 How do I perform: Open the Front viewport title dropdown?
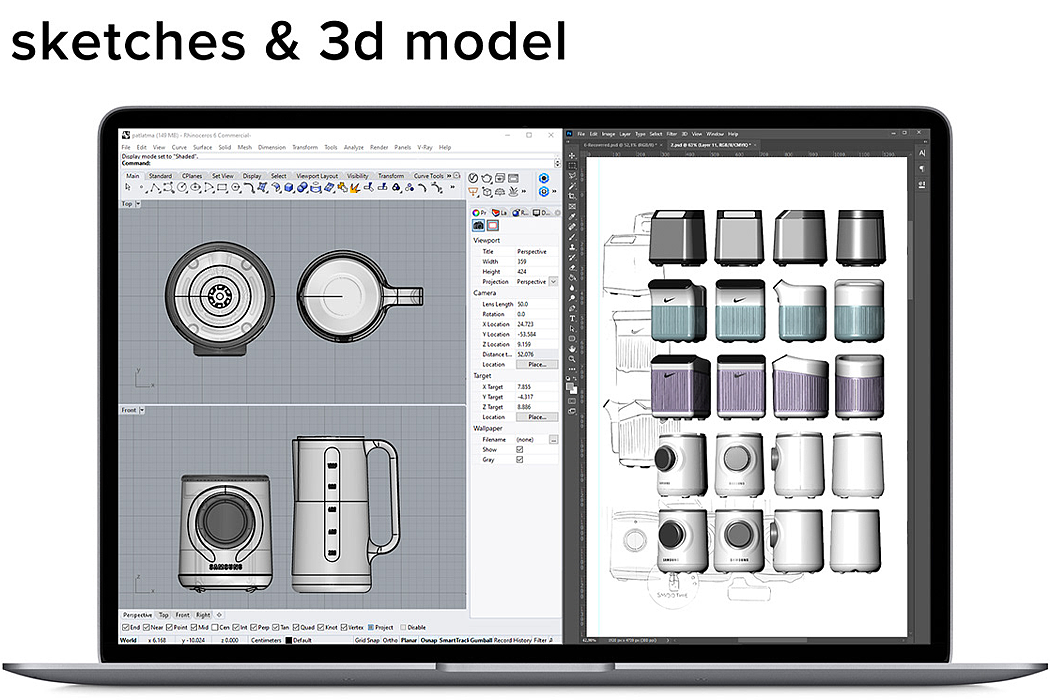coord(142,410)
